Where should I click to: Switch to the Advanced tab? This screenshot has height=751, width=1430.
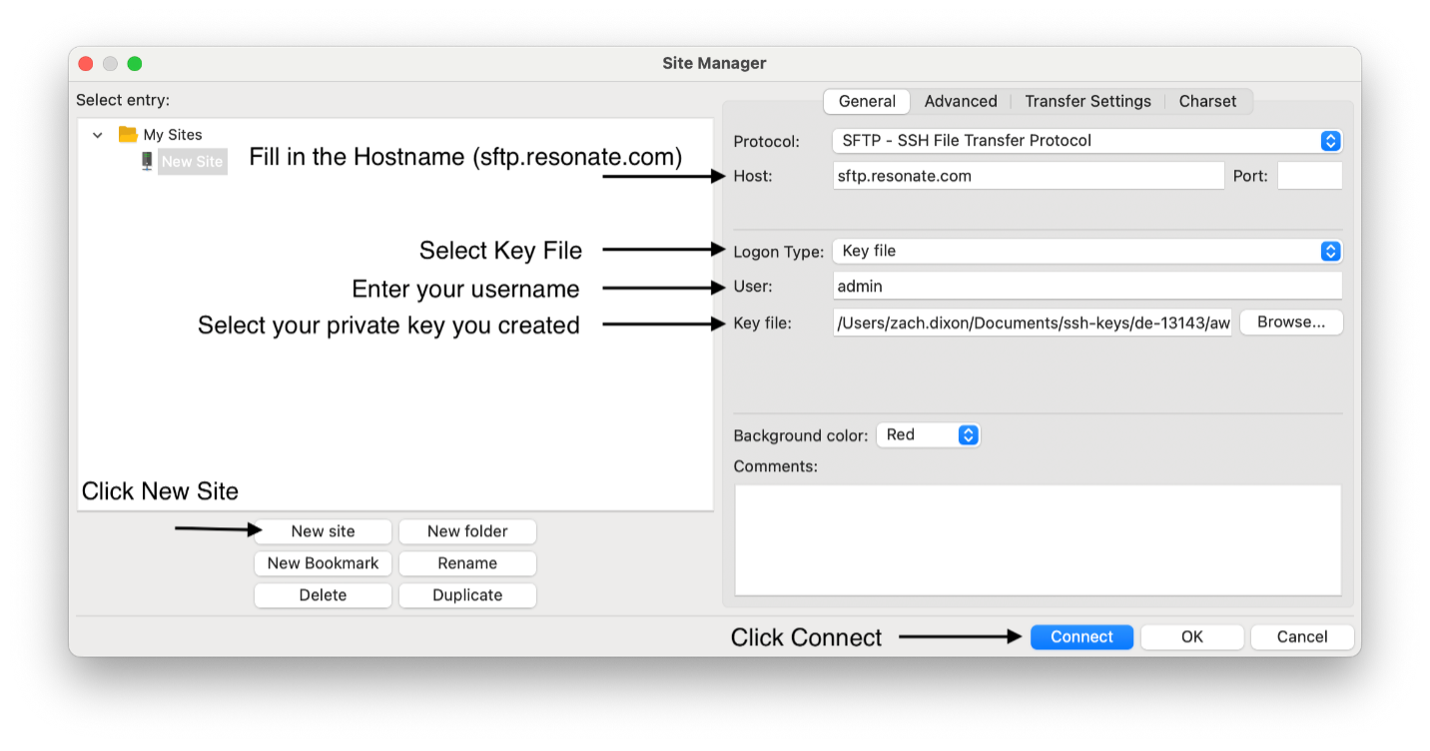click(960, 101)
